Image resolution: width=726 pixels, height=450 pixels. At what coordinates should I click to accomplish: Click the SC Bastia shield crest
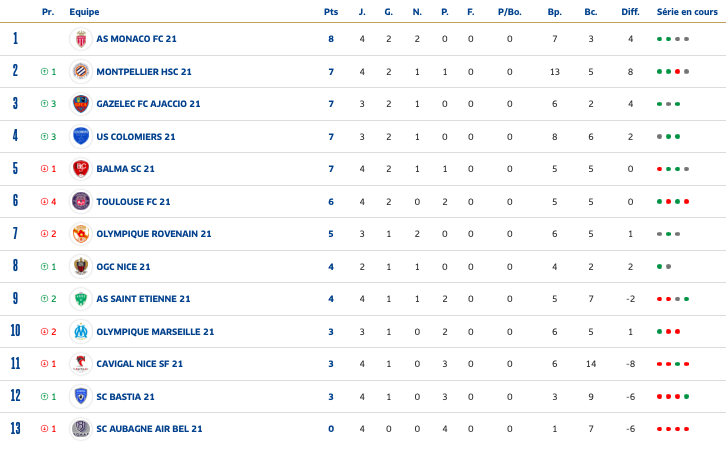pos(81,397)
